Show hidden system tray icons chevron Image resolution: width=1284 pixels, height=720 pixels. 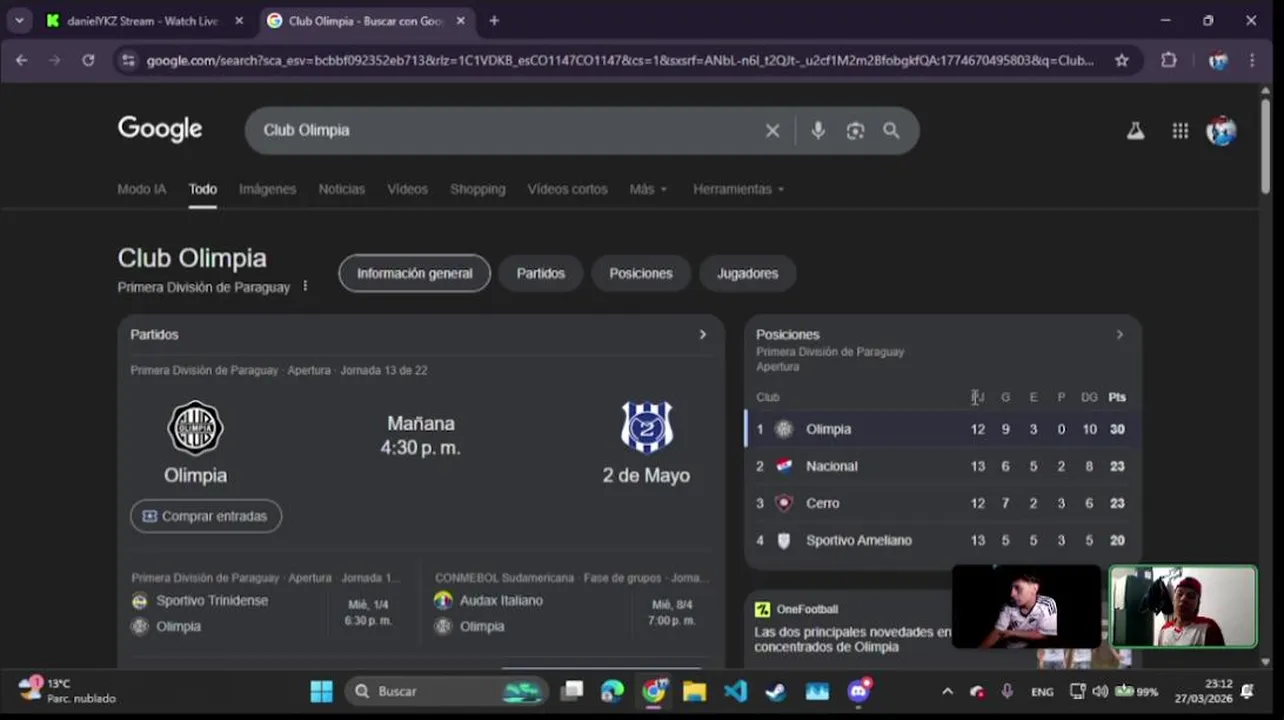point(947,691)
